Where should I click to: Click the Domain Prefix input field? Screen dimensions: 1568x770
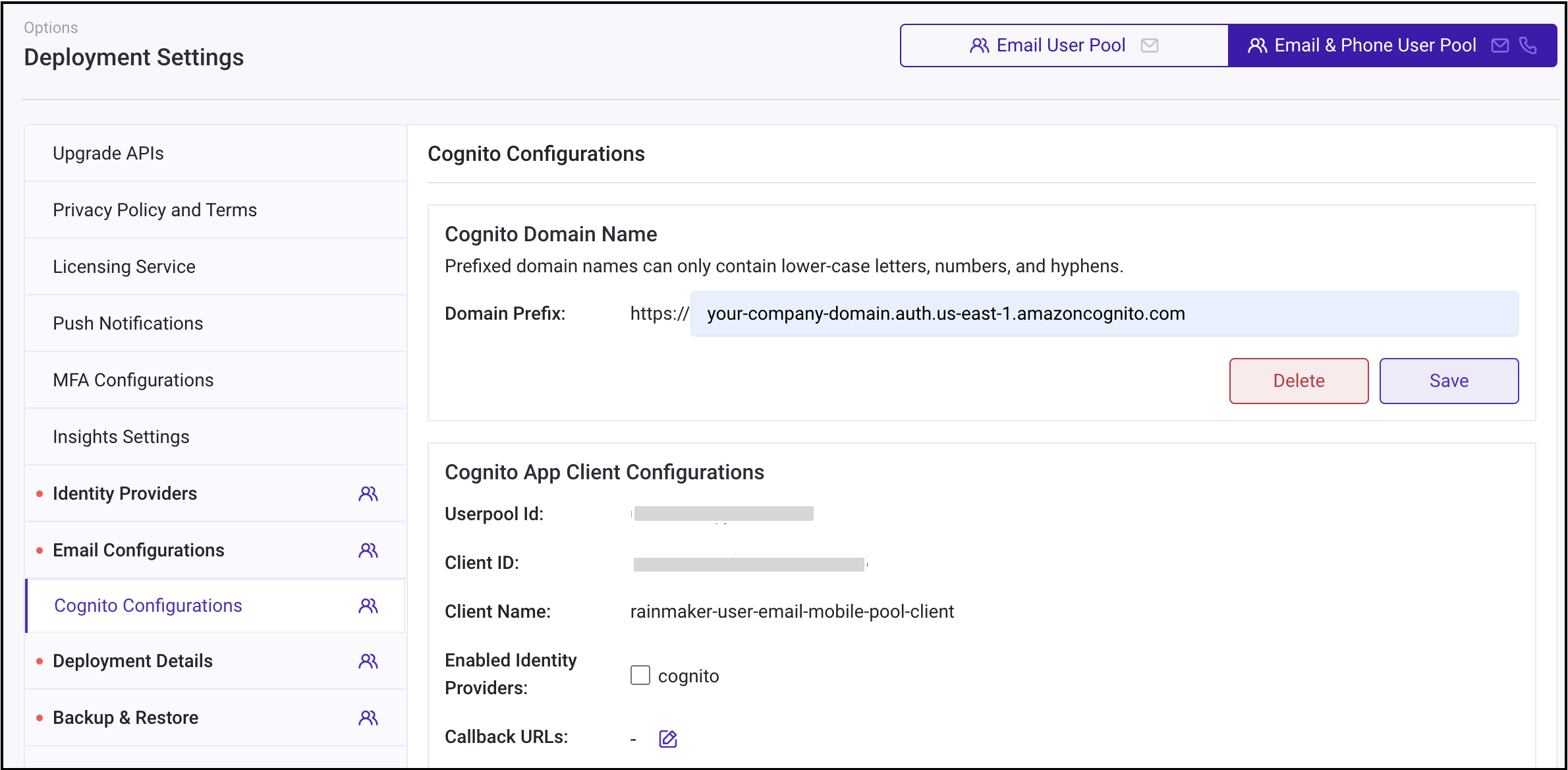point(1104,314)
